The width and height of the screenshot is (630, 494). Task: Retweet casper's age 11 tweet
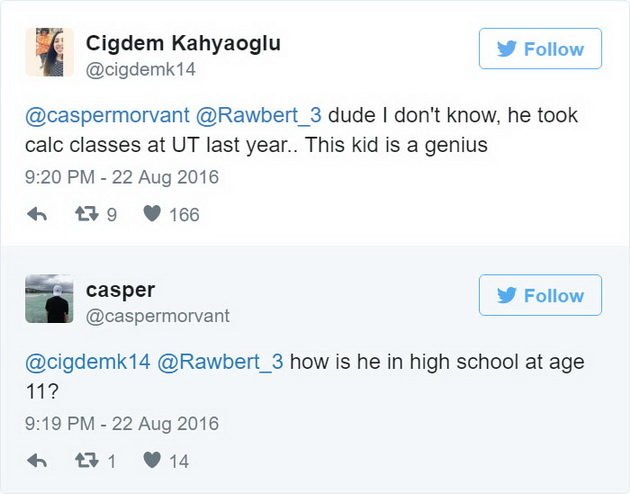pos(87,460)
